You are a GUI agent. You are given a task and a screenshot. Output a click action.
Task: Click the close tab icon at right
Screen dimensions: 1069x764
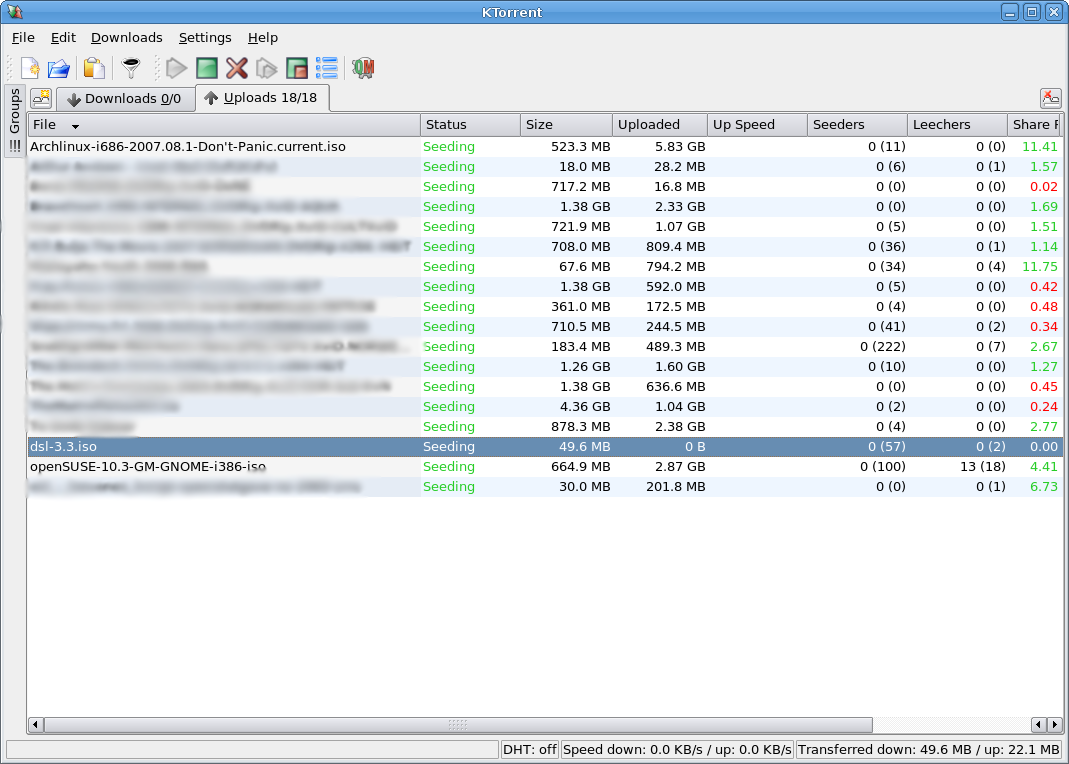click(x=1051, y=98)
